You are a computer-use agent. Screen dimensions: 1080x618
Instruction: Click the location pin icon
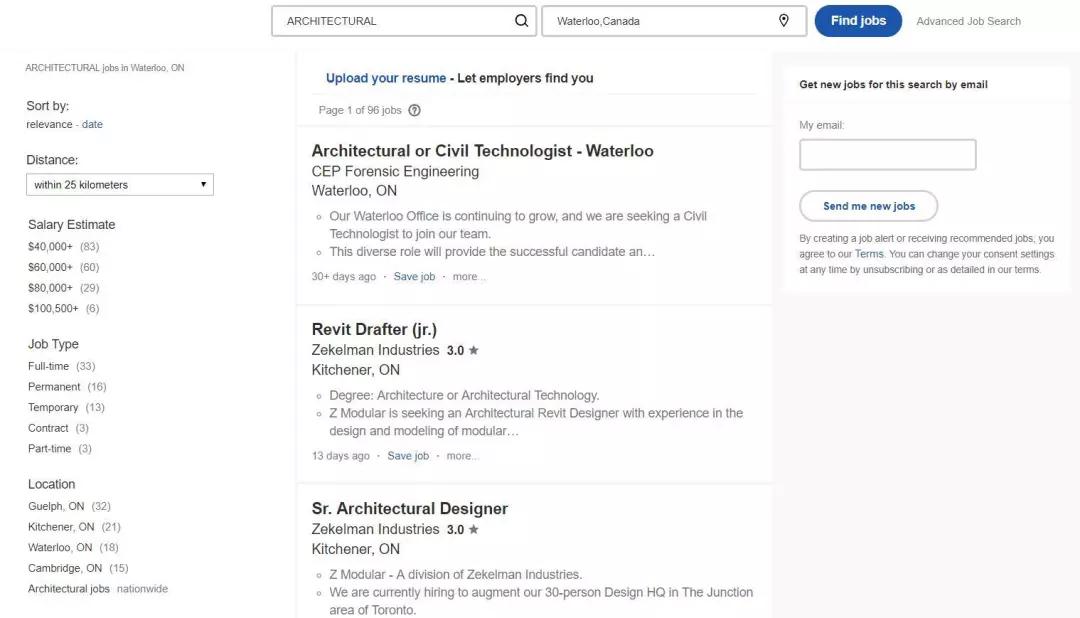784,21
